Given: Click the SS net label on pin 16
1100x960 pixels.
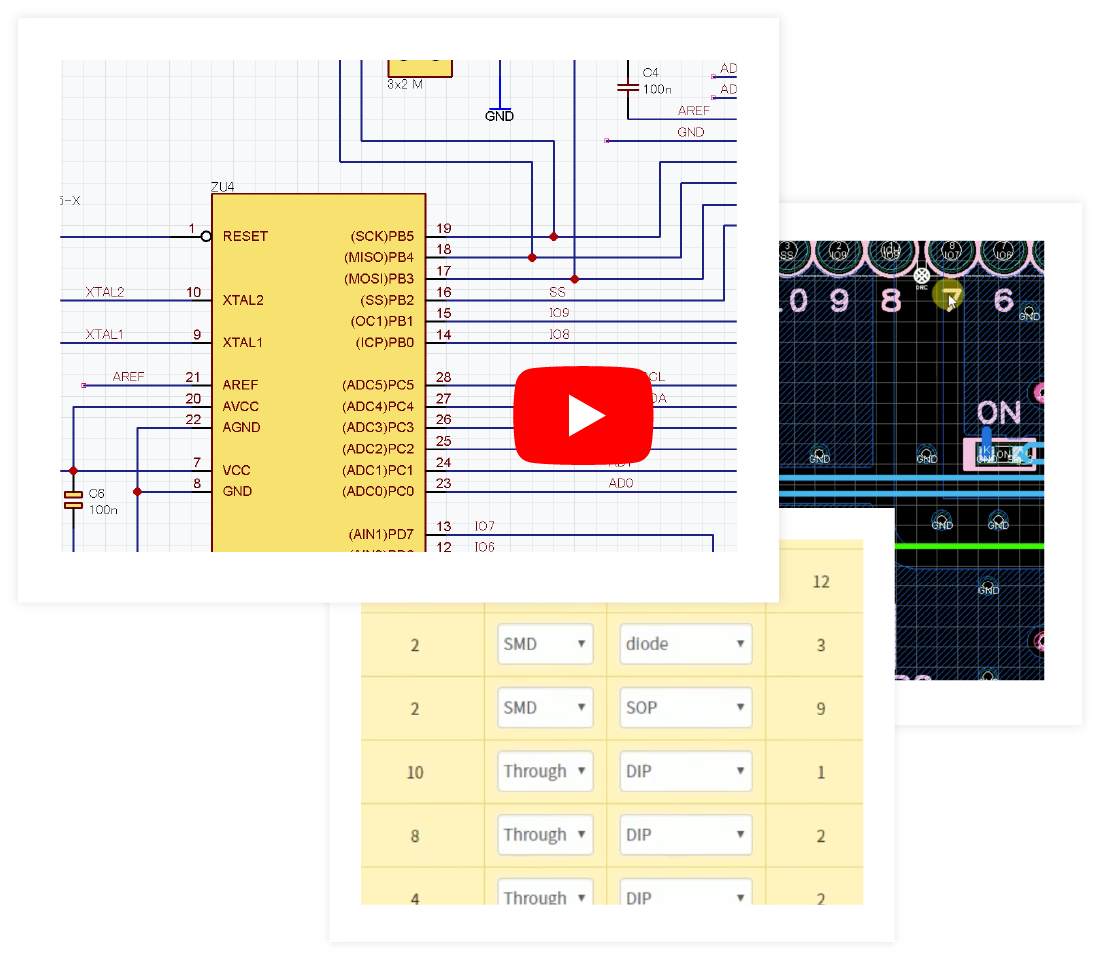Looking at the screenshot, I should coord(557,292).
